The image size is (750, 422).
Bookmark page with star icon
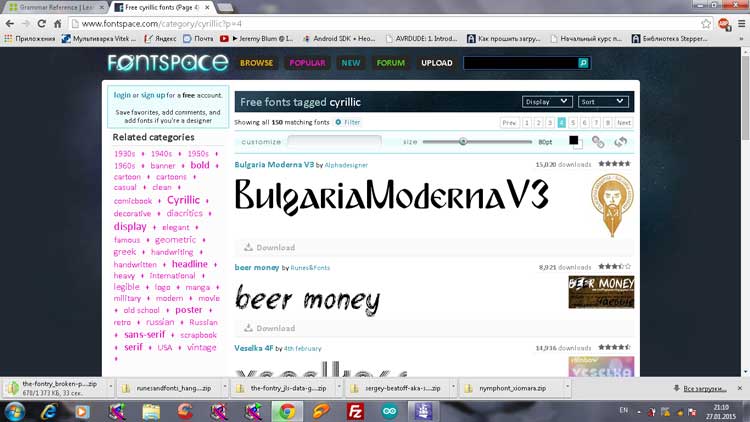[706, 23]
